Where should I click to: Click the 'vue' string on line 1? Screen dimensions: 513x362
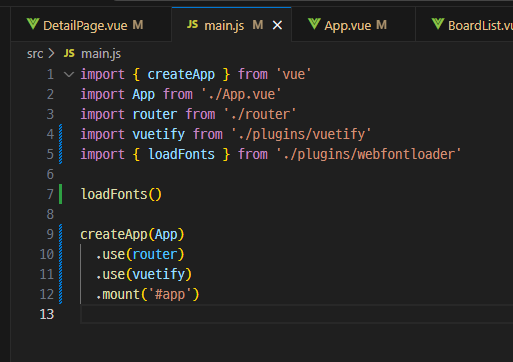294,74
